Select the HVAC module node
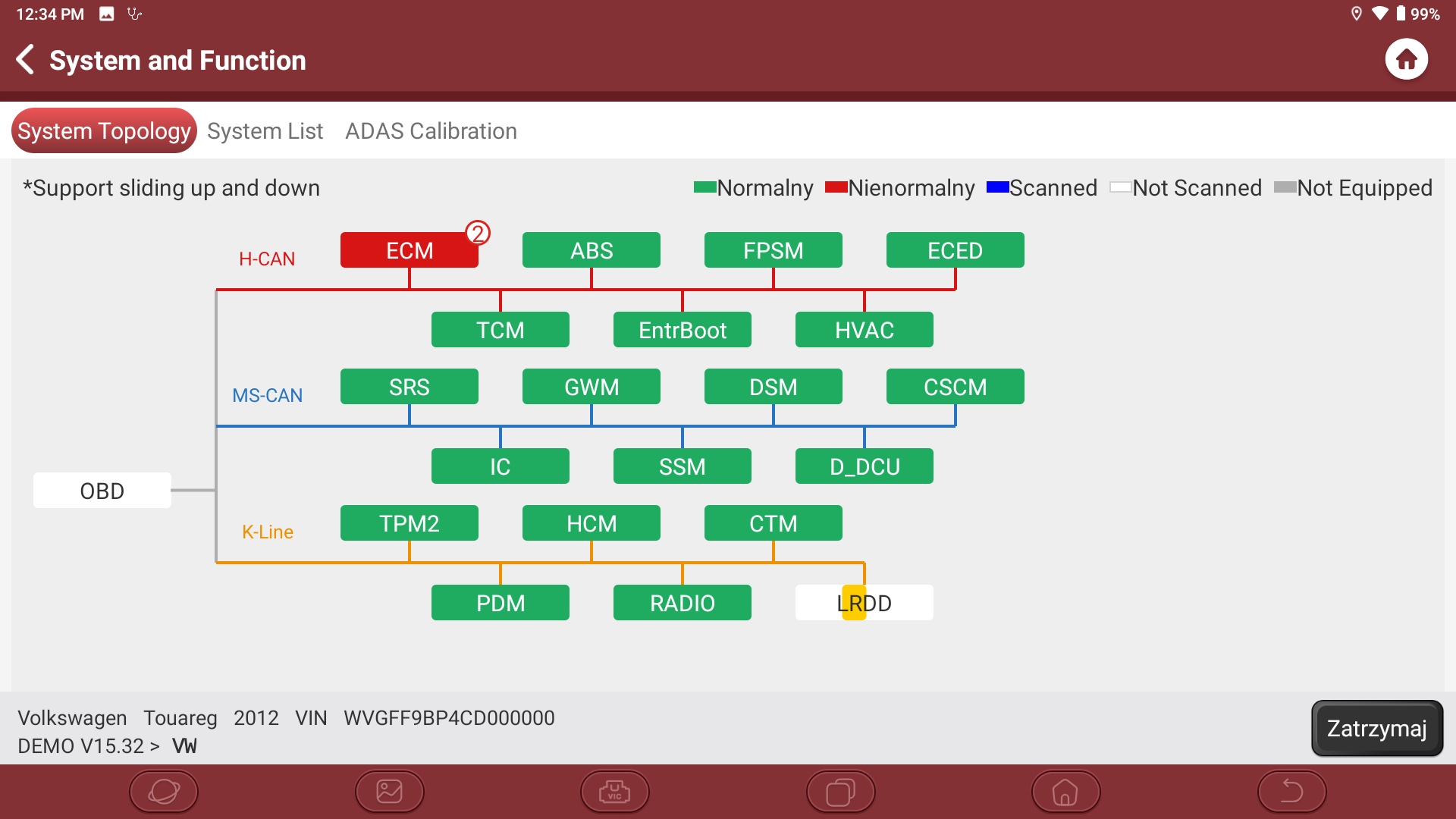1456x819 pixels. (x=864, y=330)
